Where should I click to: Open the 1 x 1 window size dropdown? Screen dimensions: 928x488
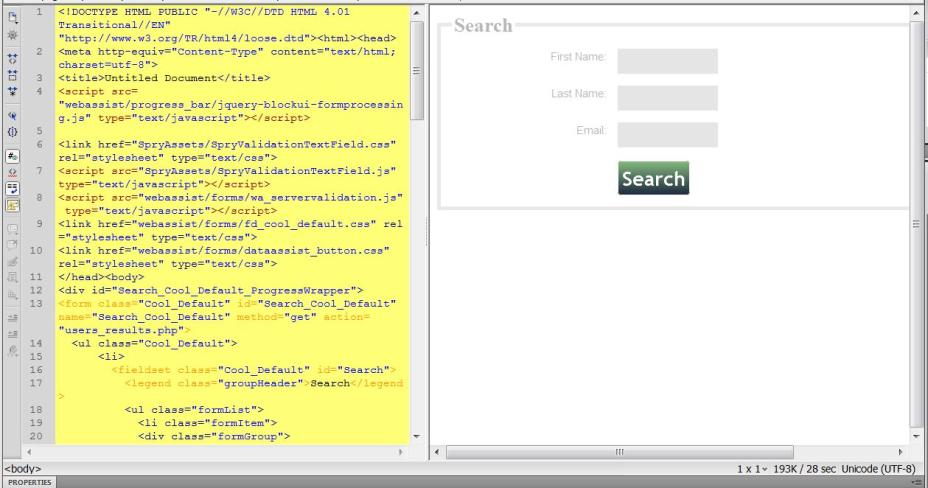click(752, 469)
